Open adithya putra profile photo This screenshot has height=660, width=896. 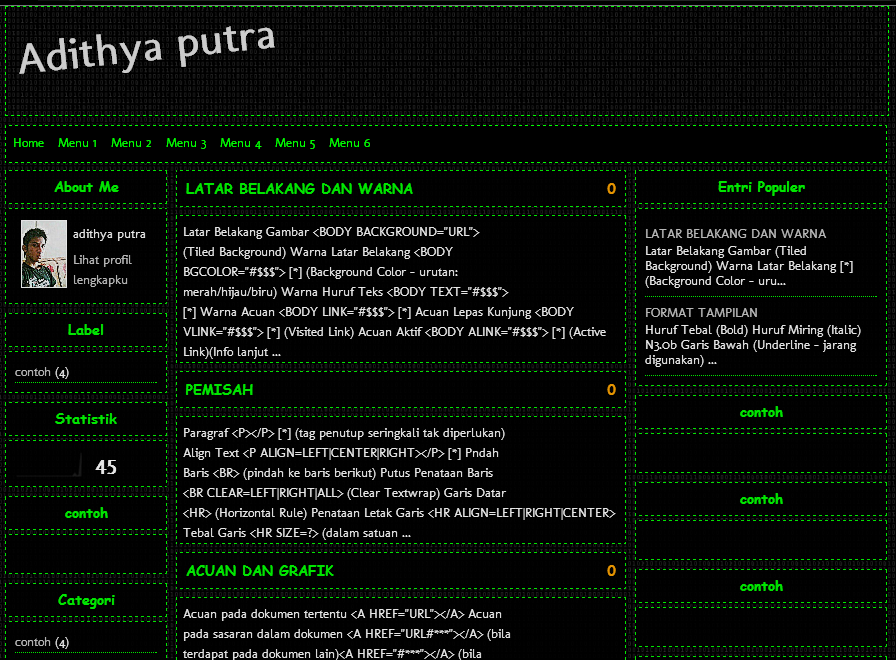[44, 254]
